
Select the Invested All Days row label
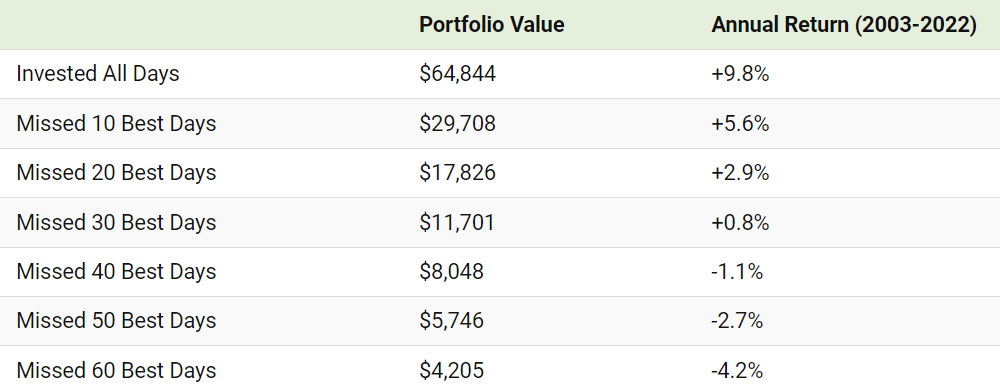pyautogui.click(x=98, y=73)
